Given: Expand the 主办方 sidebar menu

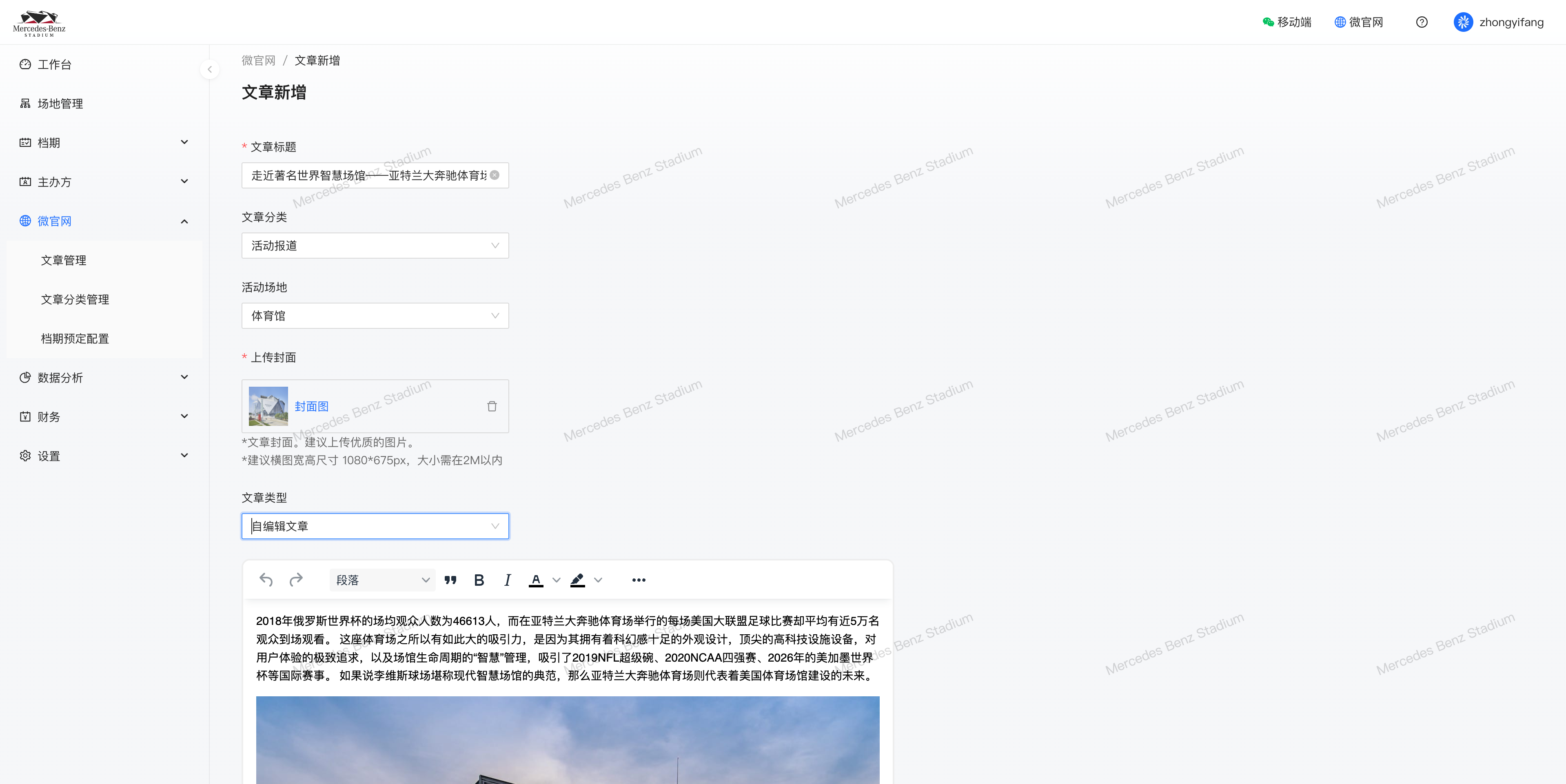Looking at the screenshot, I should tap(104, 182).
